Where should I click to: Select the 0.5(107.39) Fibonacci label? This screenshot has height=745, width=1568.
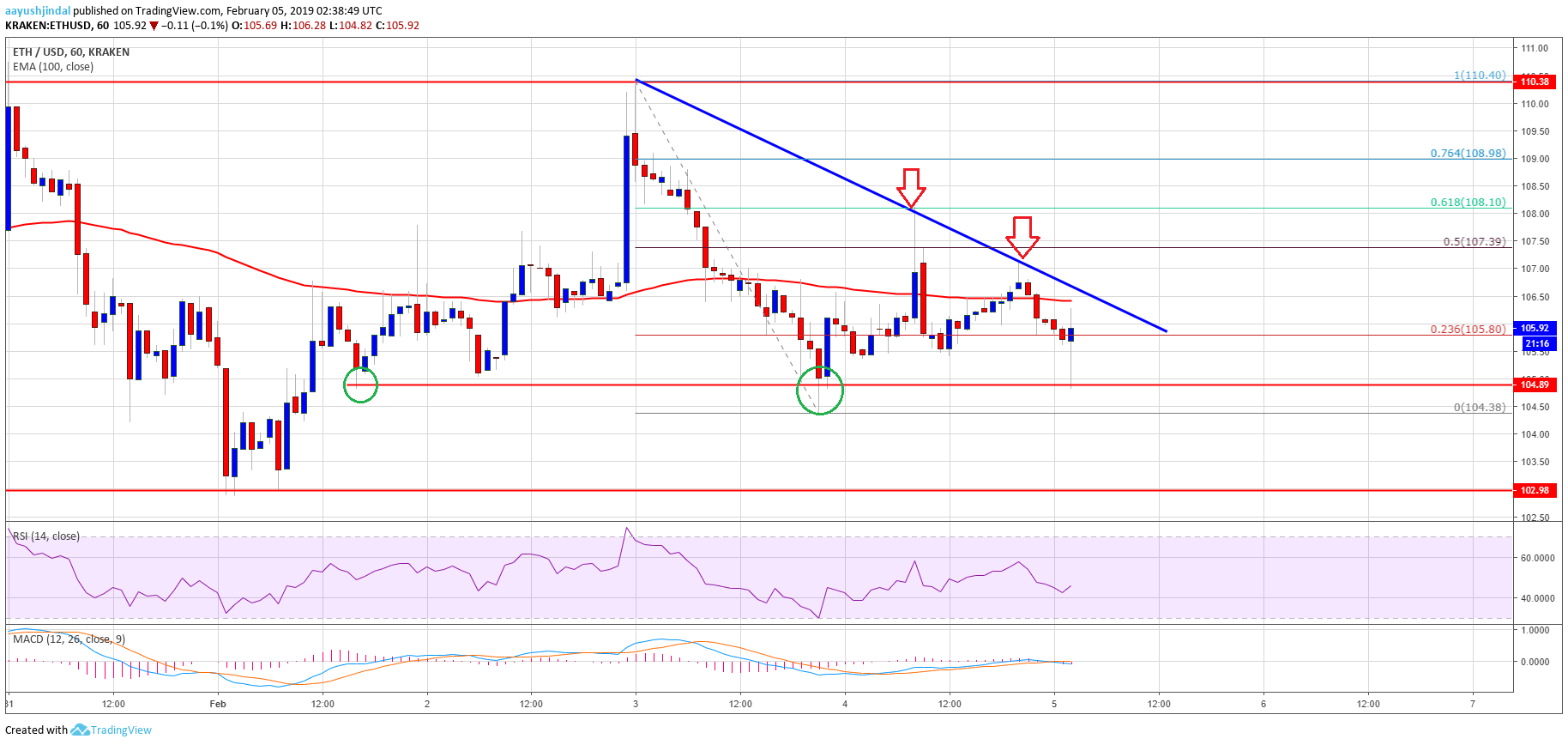pyautogui.click(x=1475, y=242)
